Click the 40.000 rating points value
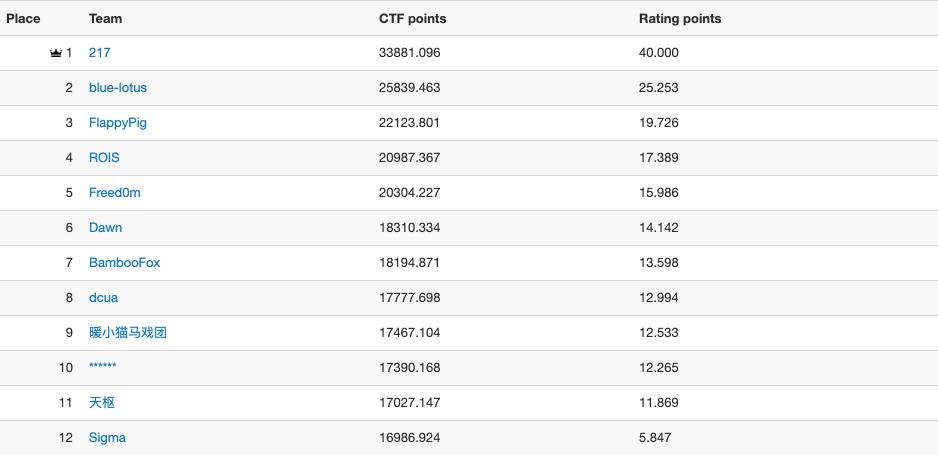 pyautogui.click(x=658, y=53)
